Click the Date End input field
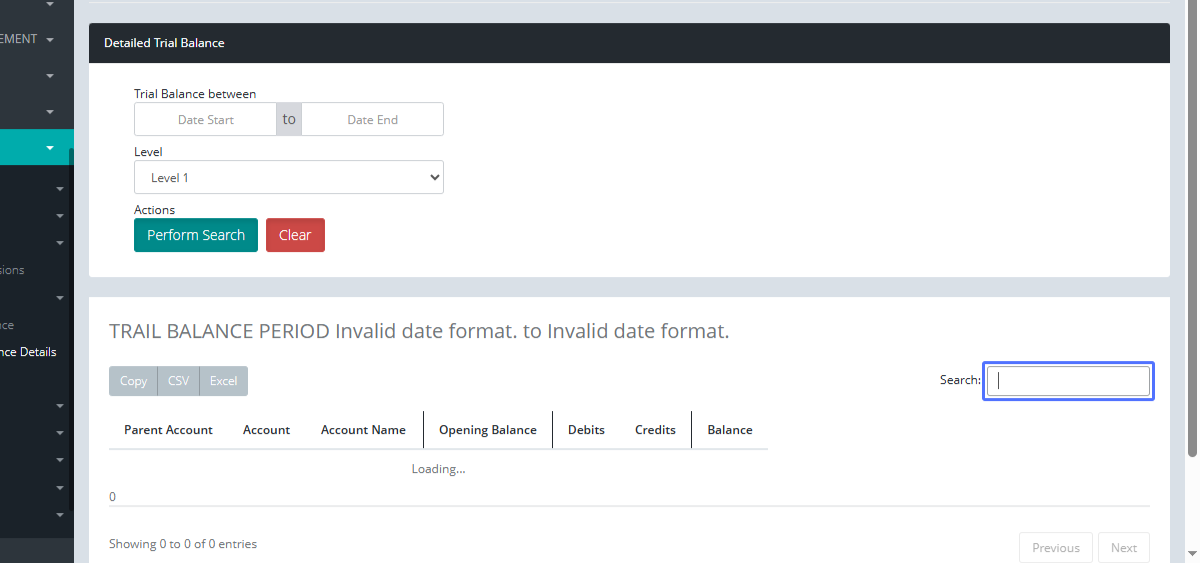Viewport: 1200px width, 563px height. [x=372, y=120]
